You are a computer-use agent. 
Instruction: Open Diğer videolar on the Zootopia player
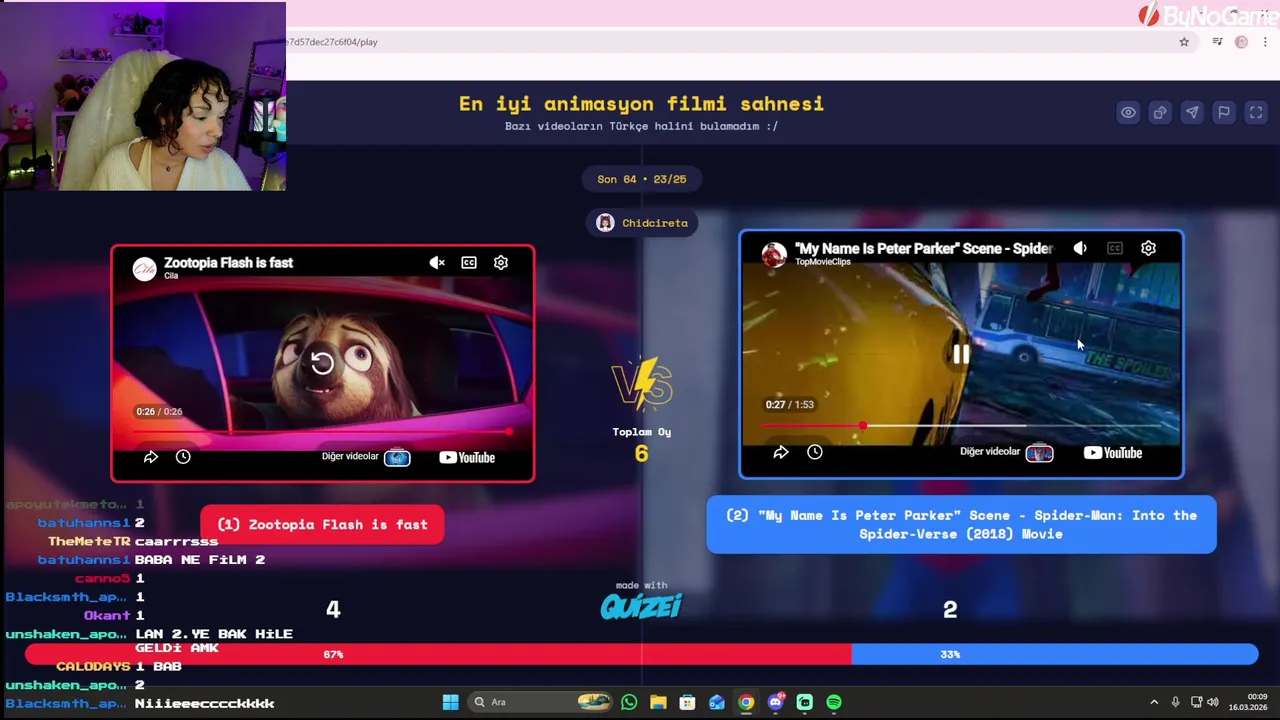coord(366,457)
